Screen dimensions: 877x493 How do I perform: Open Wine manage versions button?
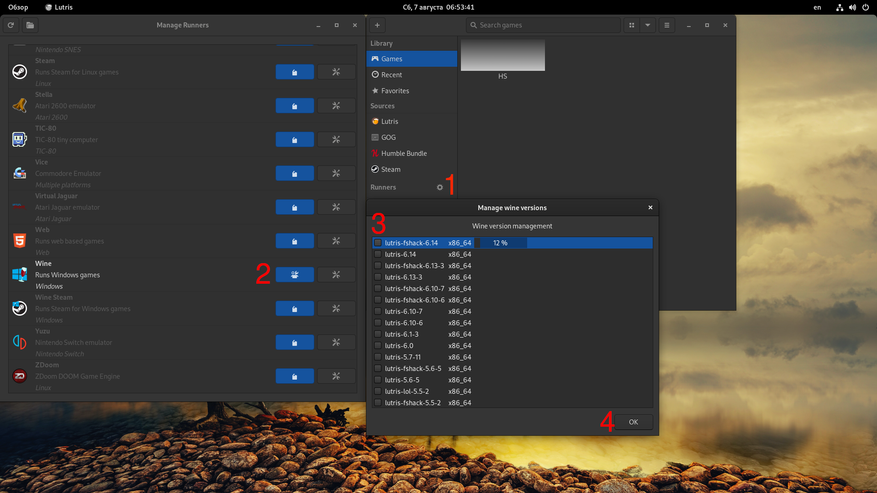click(294, 275)
